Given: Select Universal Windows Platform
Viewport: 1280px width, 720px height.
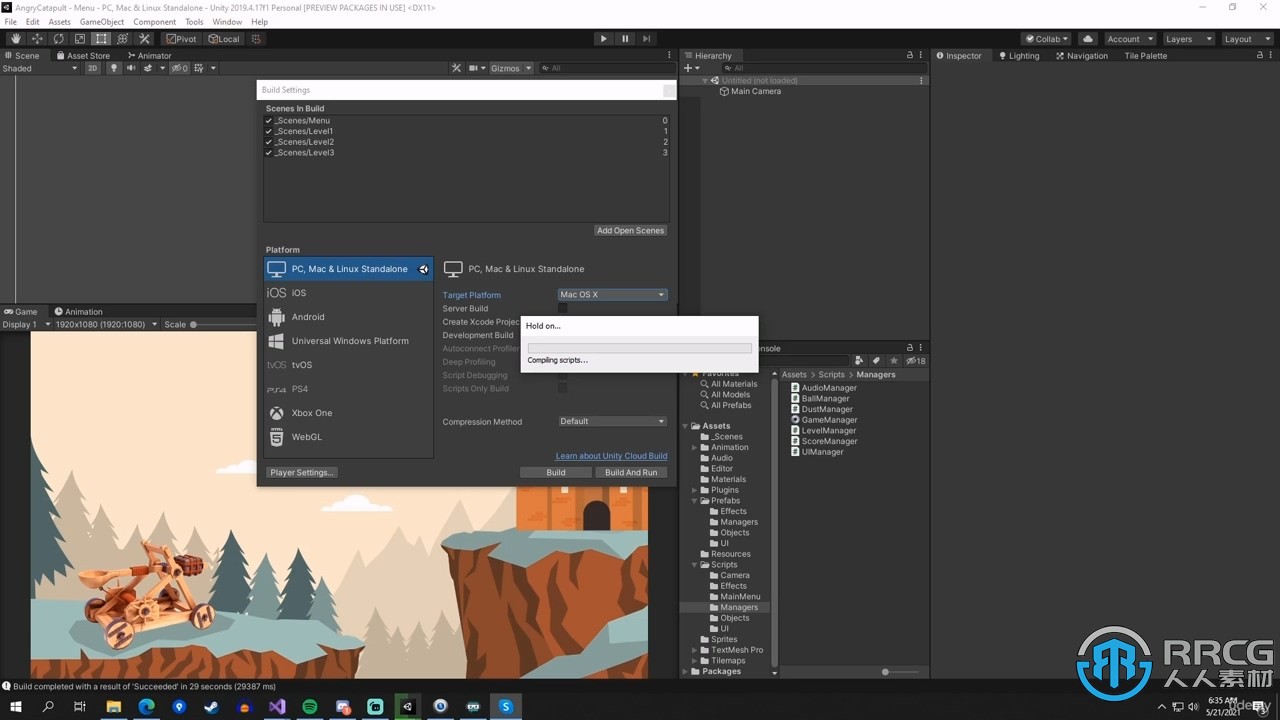Looking at the screenshot, I should 348,341.
